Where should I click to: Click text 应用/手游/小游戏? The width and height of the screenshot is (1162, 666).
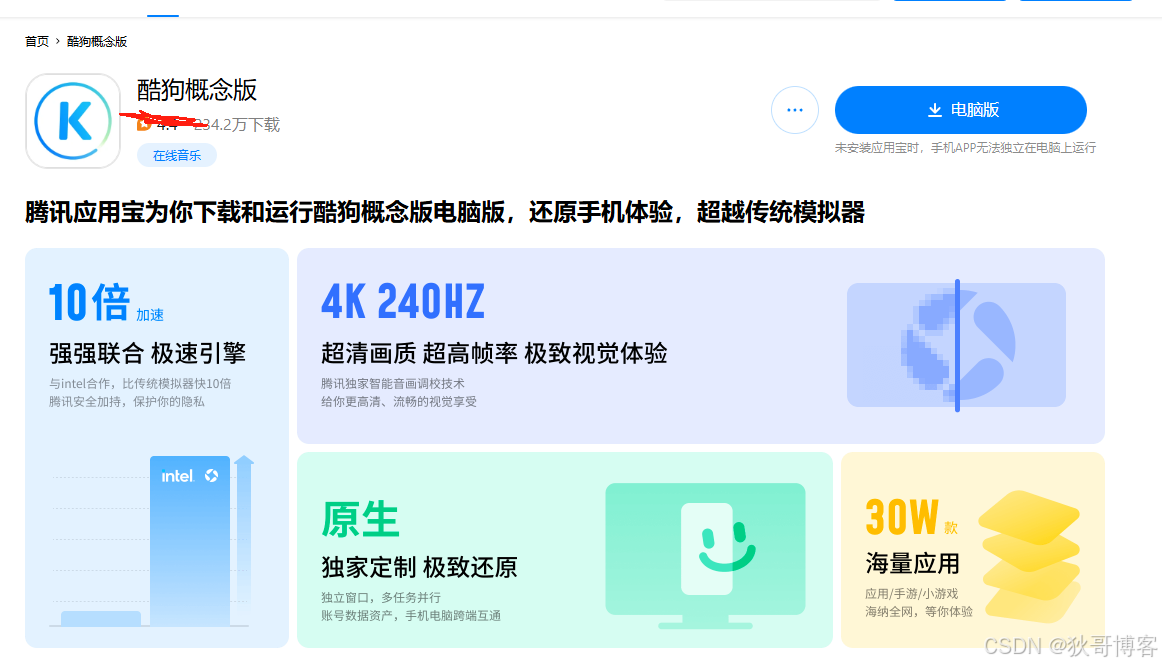click(912, 593)
